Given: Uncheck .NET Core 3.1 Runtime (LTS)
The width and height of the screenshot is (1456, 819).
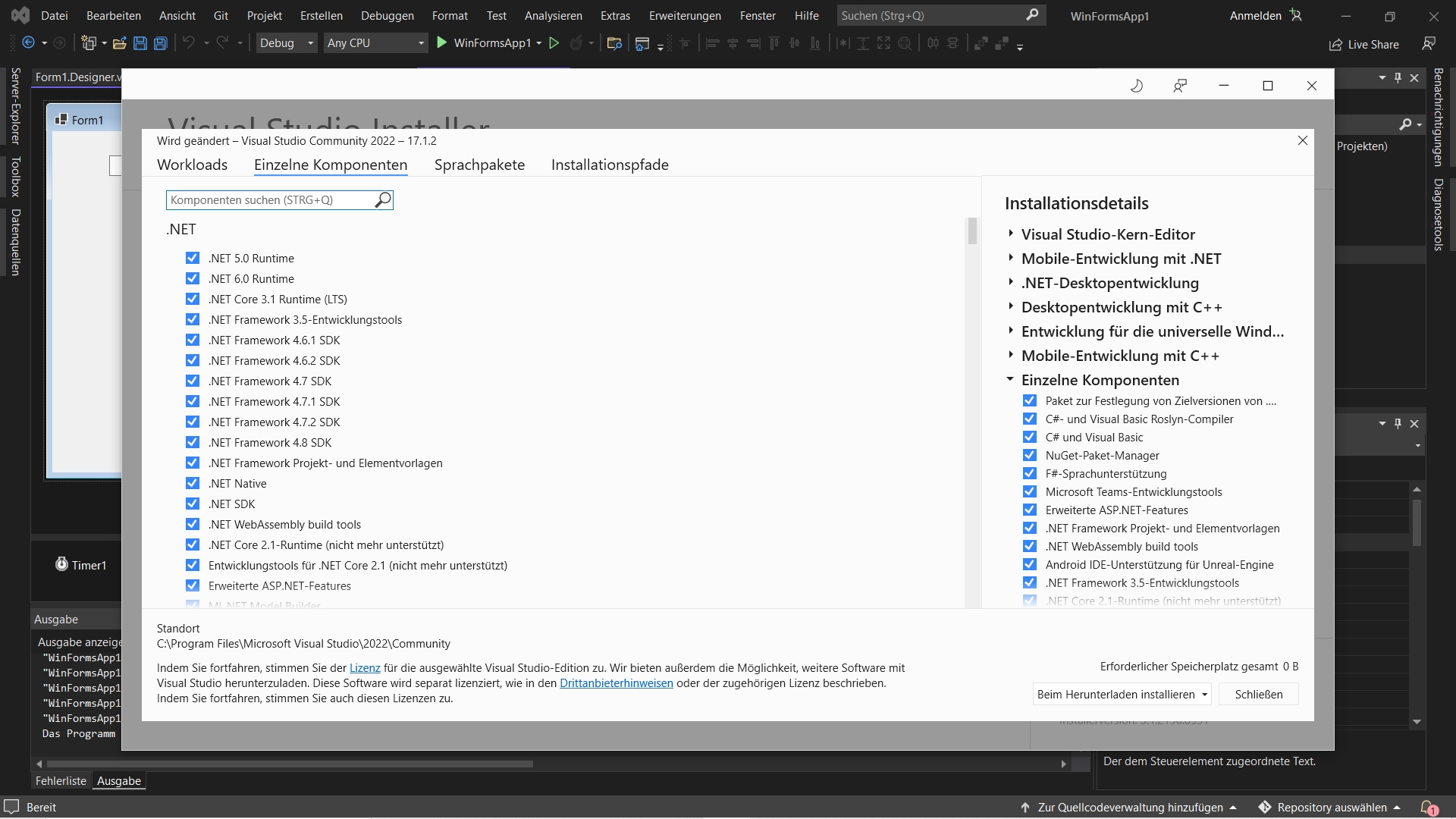Looking at the screenshot, I should (x=193, y=299).
